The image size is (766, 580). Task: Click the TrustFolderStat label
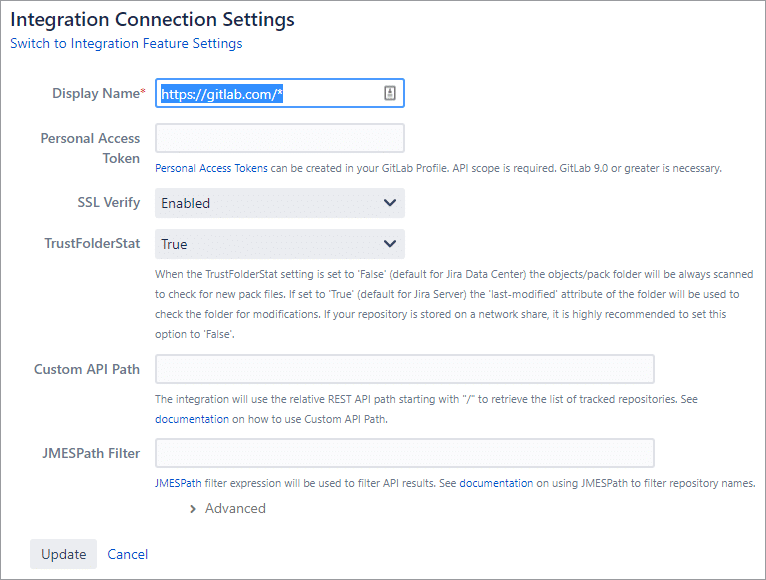(x=92, y=244)
